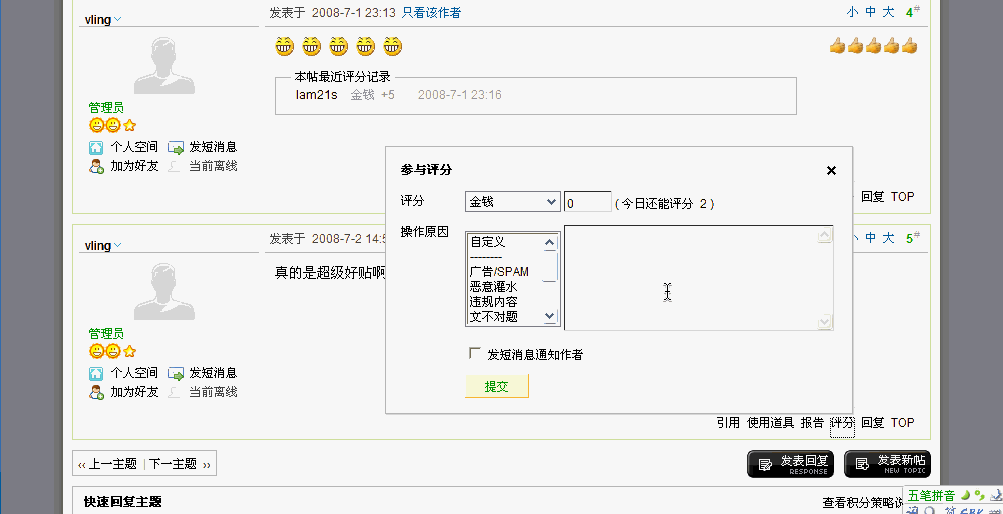Open the 金钱 rating type dropdown
1003x514 pixels.
point(512,202)
